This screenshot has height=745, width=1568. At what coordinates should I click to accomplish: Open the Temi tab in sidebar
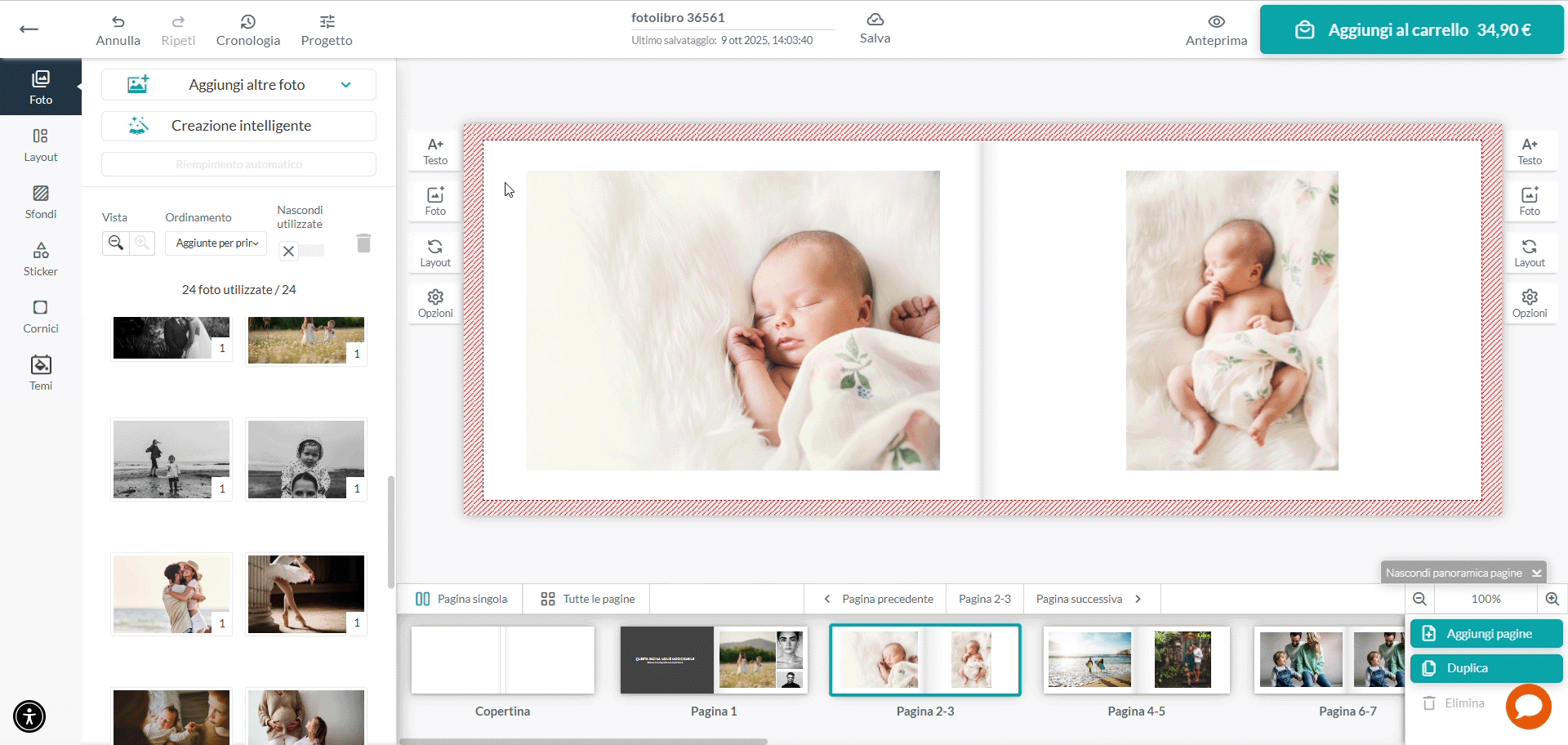click(40, 373)
